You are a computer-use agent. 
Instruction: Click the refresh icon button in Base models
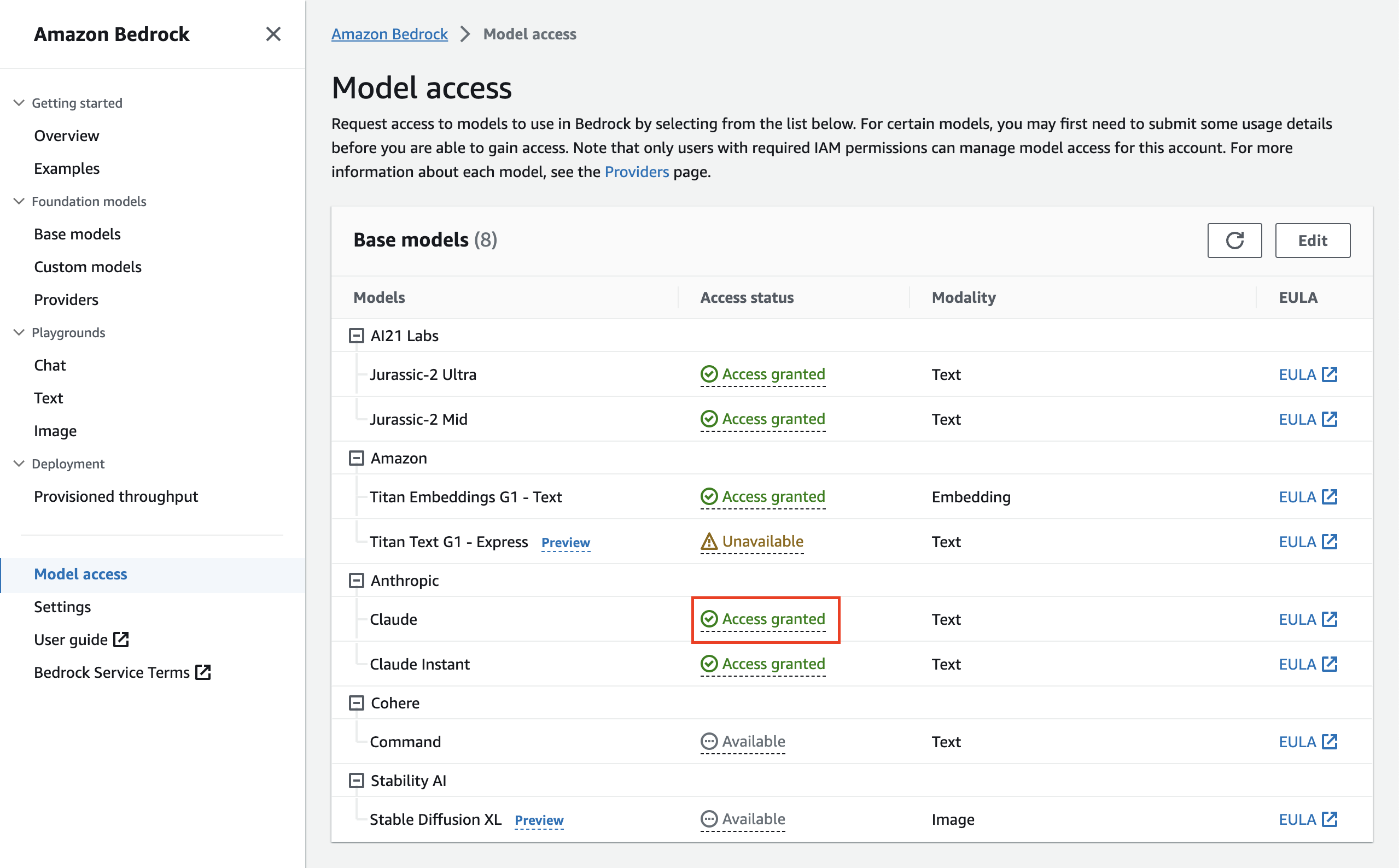point(1234,240)
